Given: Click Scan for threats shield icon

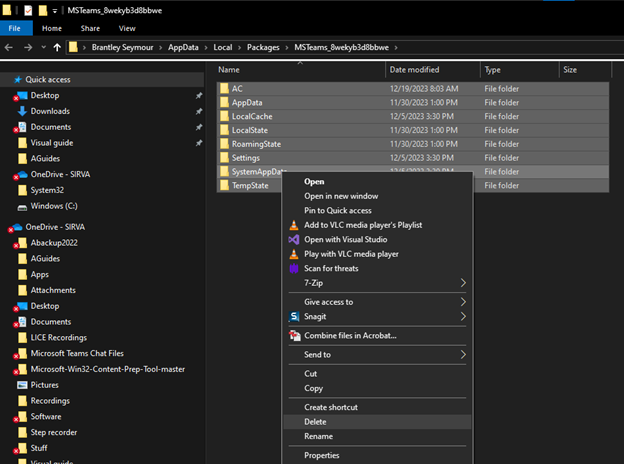Looking at the screenshot, I should click(x=294, y=269).
